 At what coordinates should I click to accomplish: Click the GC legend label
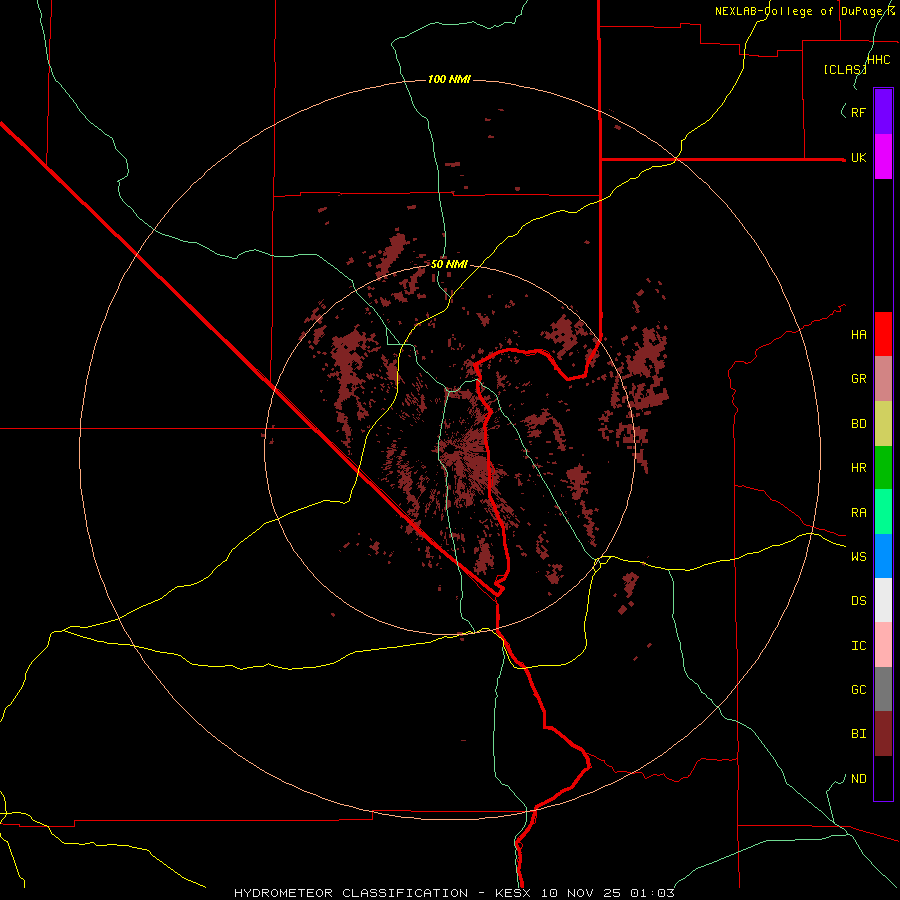(859, 690)
